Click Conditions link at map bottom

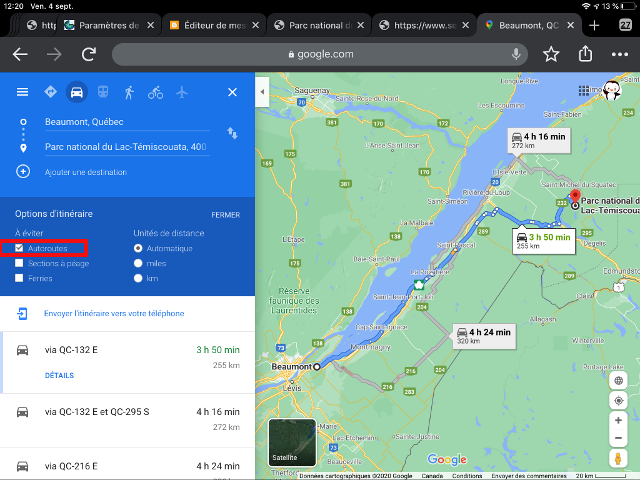[x=467, y=476]
